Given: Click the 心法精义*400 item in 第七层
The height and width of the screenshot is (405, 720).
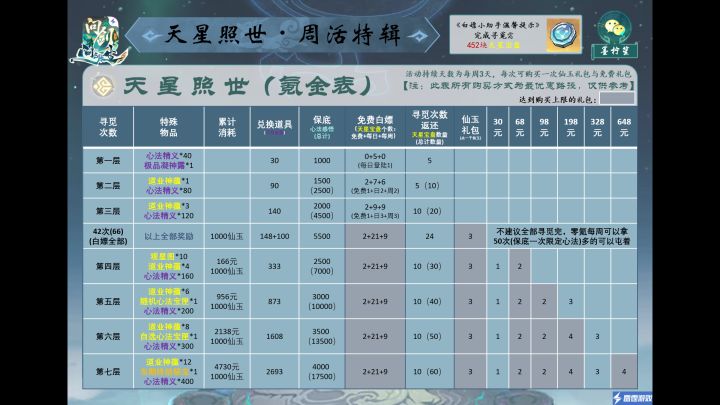Looking at the screenshot, I should point(169,381).
